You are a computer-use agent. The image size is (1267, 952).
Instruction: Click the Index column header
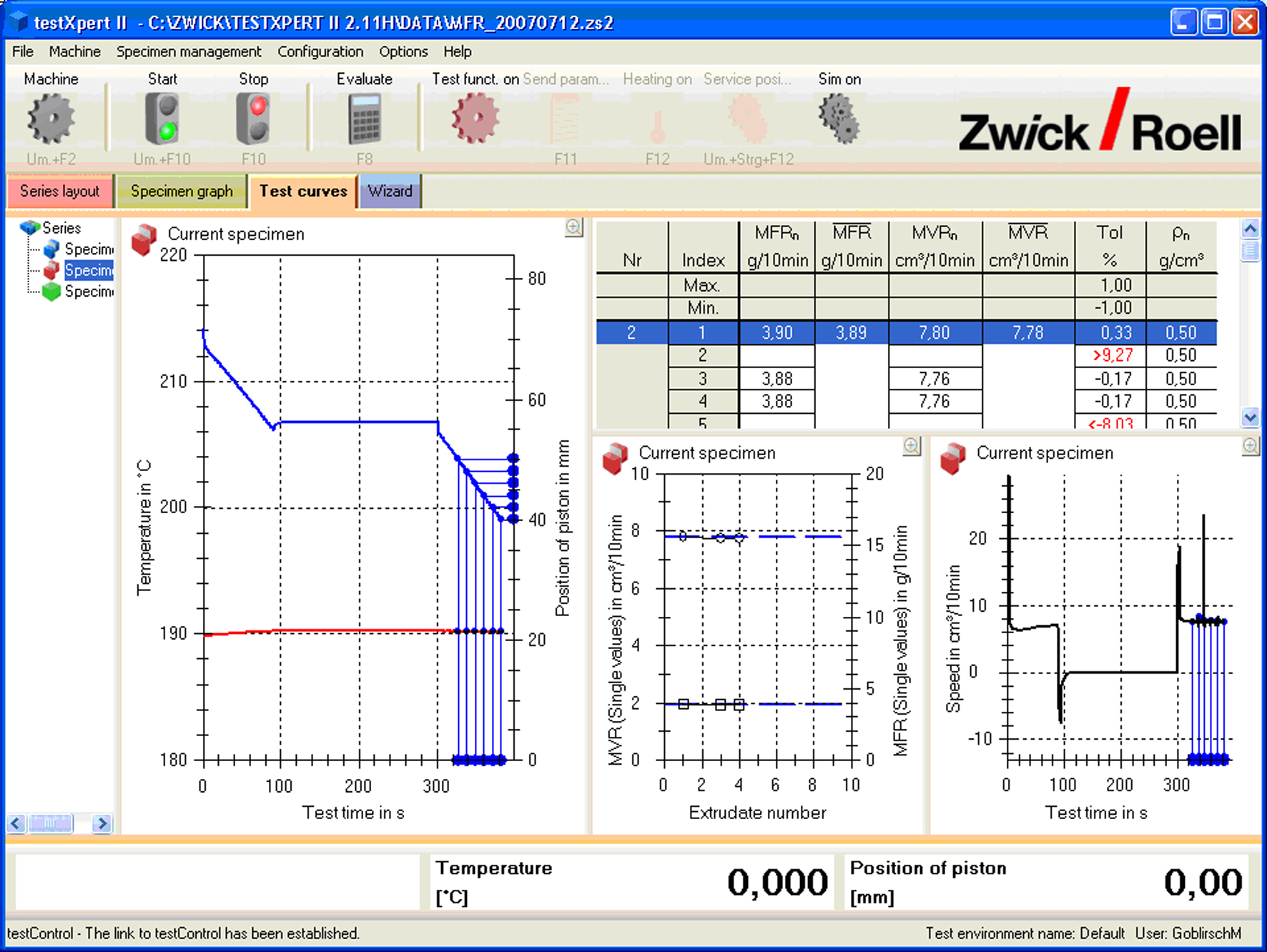(x=704, y=247)
